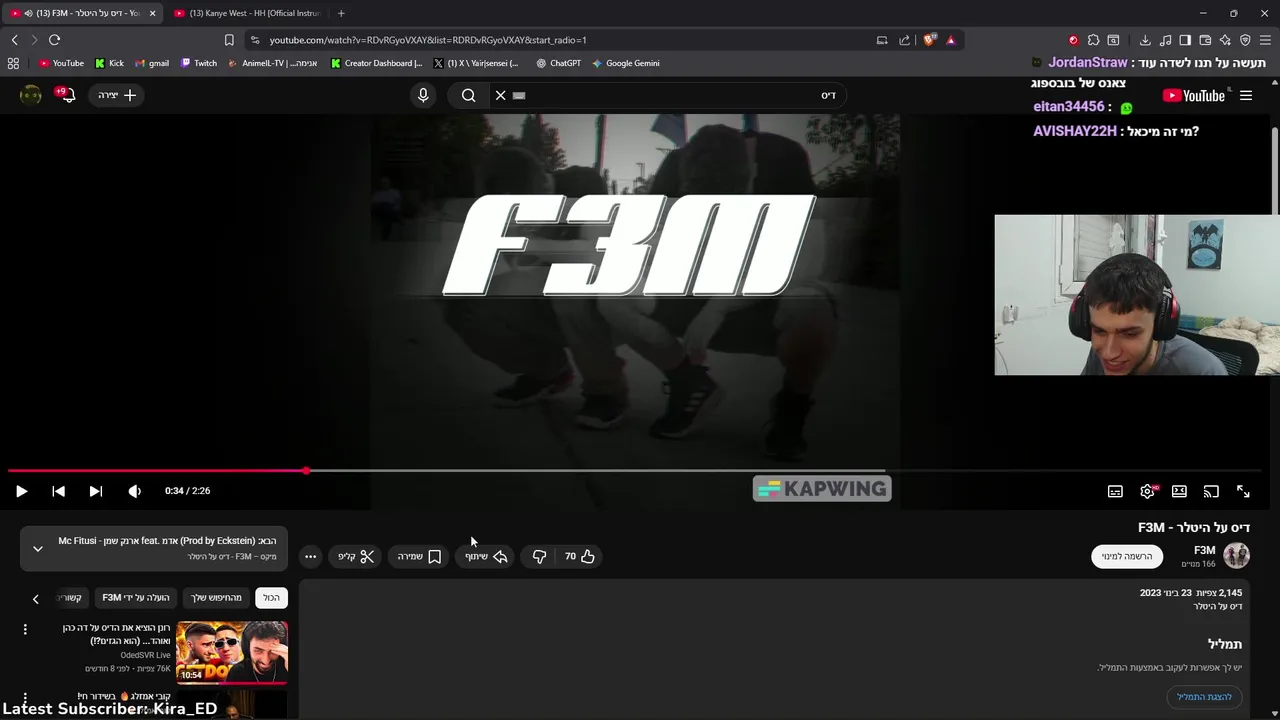
Task: Play the paused F3M video
Action: [21, 491]
